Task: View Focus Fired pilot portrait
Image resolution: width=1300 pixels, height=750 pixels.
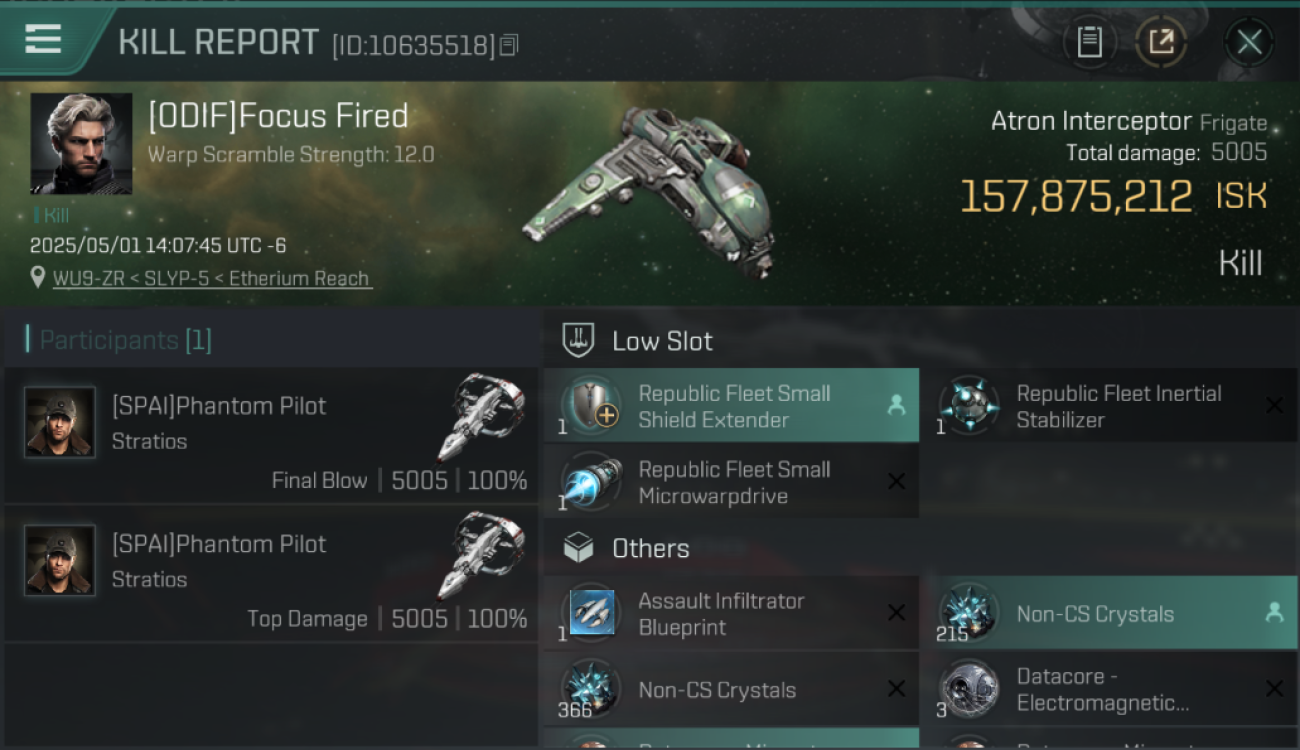Action: pyautogui.click(x=81, y=144)
